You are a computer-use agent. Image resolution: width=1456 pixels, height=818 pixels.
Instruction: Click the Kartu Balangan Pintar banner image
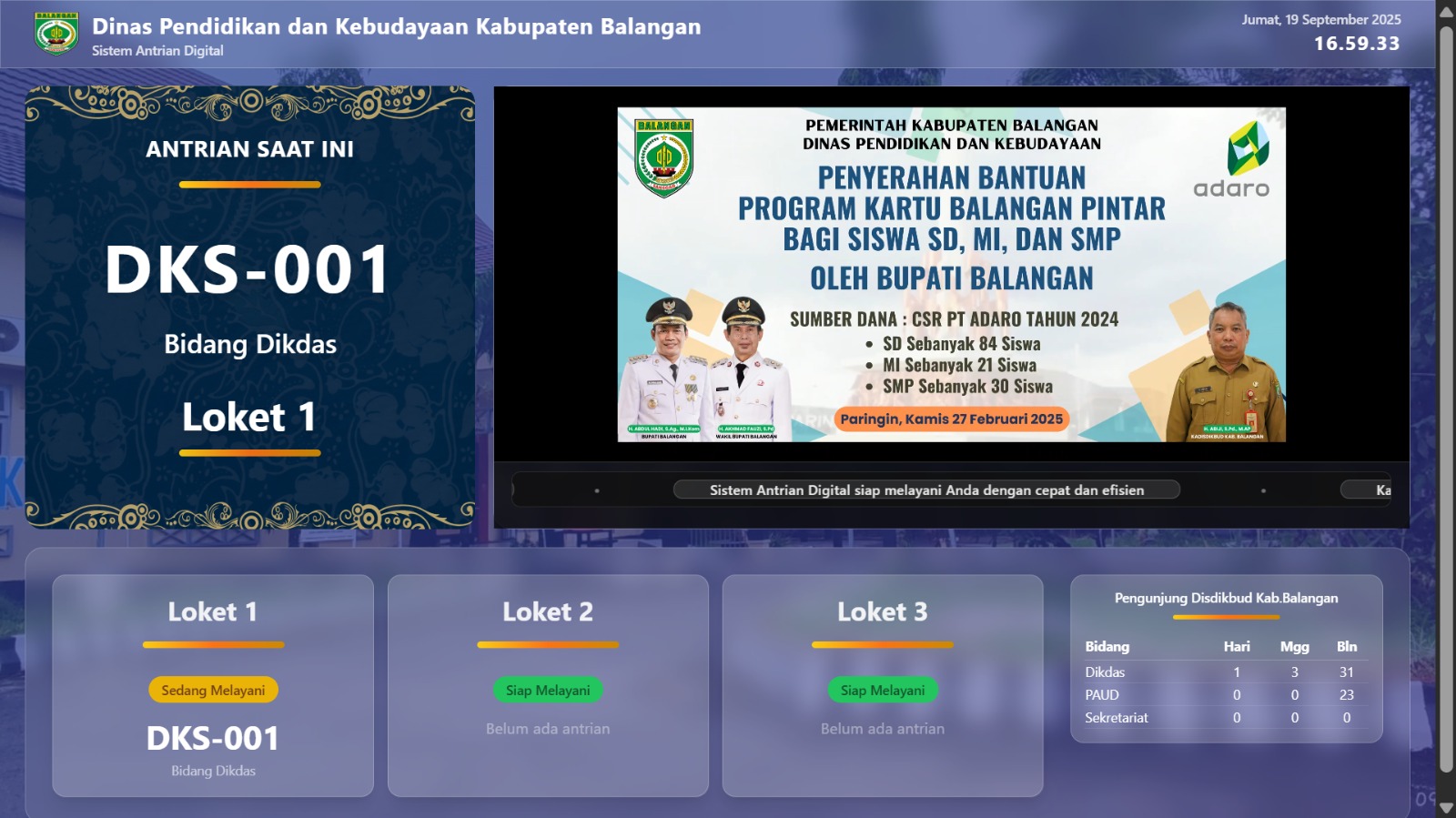coord(951,275)
